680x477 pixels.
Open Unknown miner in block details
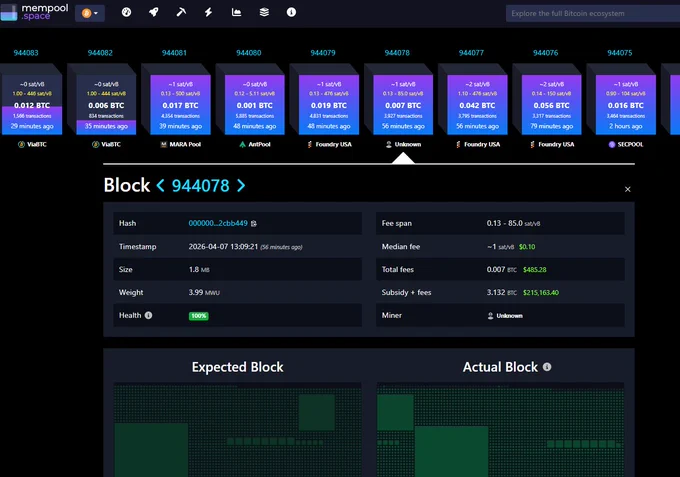point(505,316)
